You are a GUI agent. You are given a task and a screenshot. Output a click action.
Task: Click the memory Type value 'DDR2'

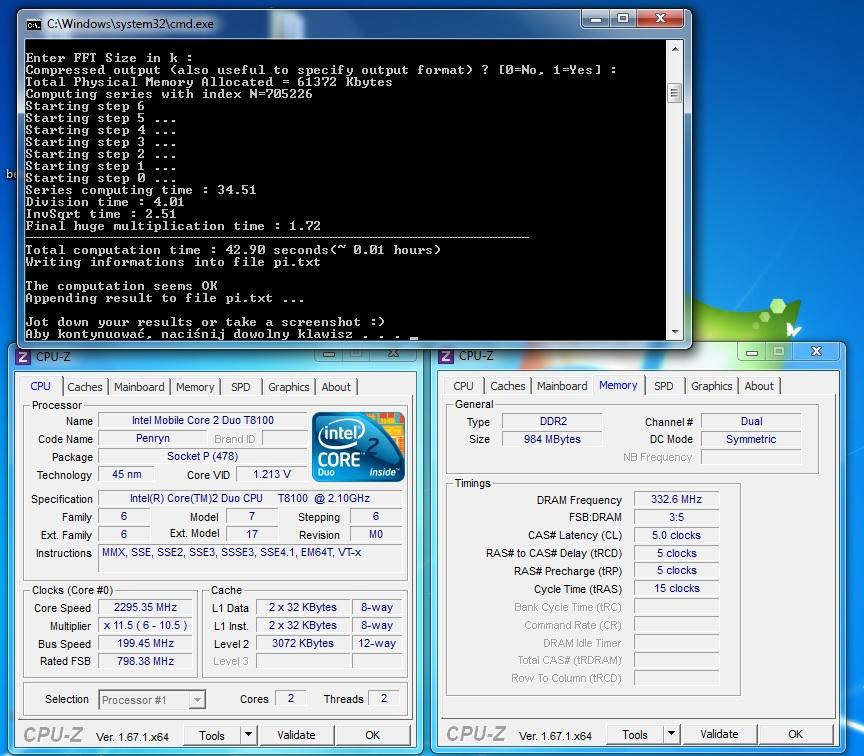click(x=553, y=421)
